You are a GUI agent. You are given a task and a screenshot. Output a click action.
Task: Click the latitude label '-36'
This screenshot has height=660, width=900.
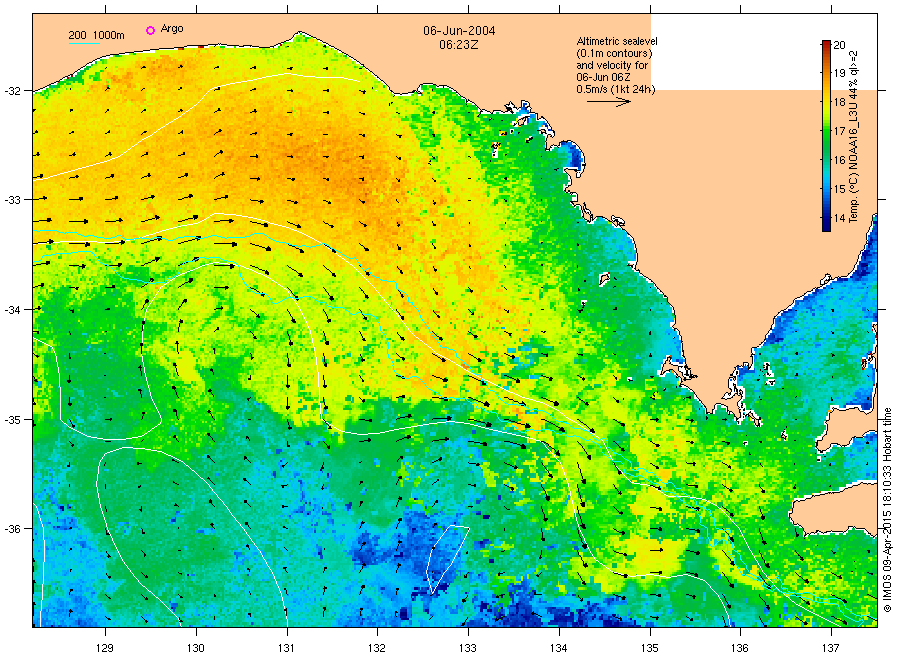[11, 529]
